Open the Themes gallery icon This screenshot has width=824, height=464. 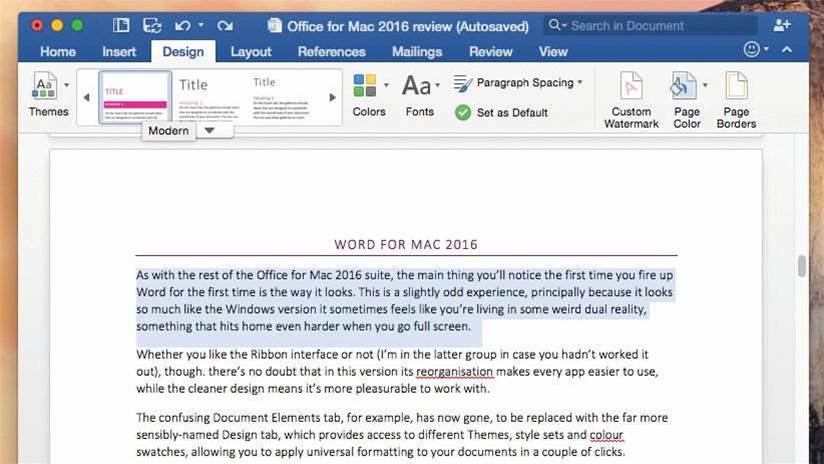44,86
